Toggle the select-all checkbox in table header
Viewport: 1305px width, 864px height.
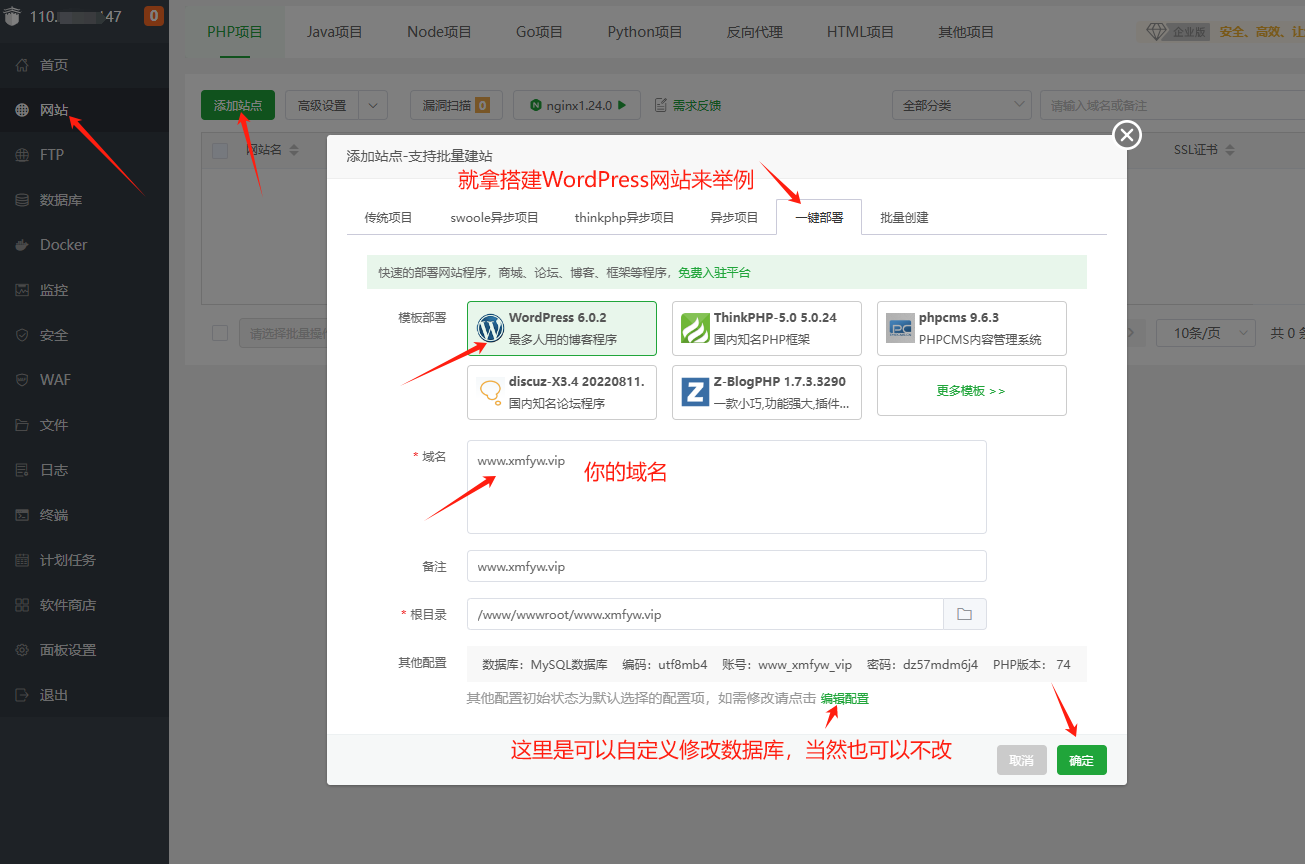[220, 150]
